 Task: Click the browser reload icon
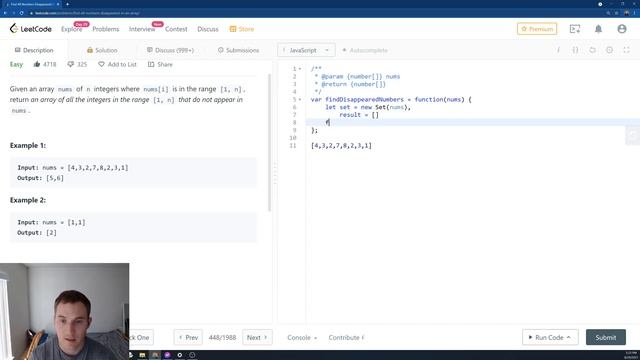click(22, 13)
